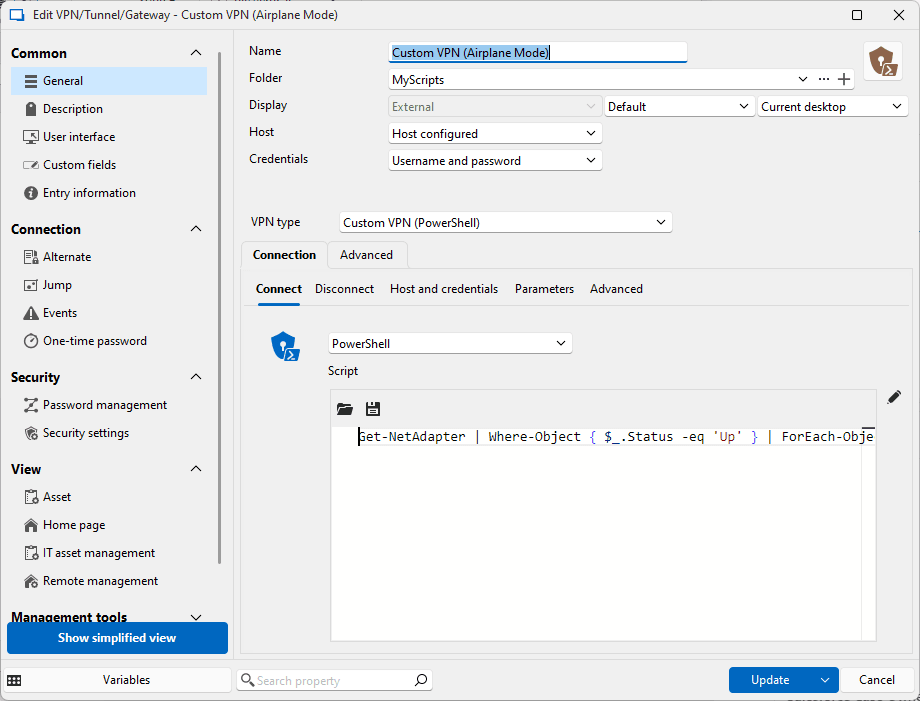The height and width of the screenshot is (701, 920).
Task: Click the open script file folder icon
Action: 345,409
